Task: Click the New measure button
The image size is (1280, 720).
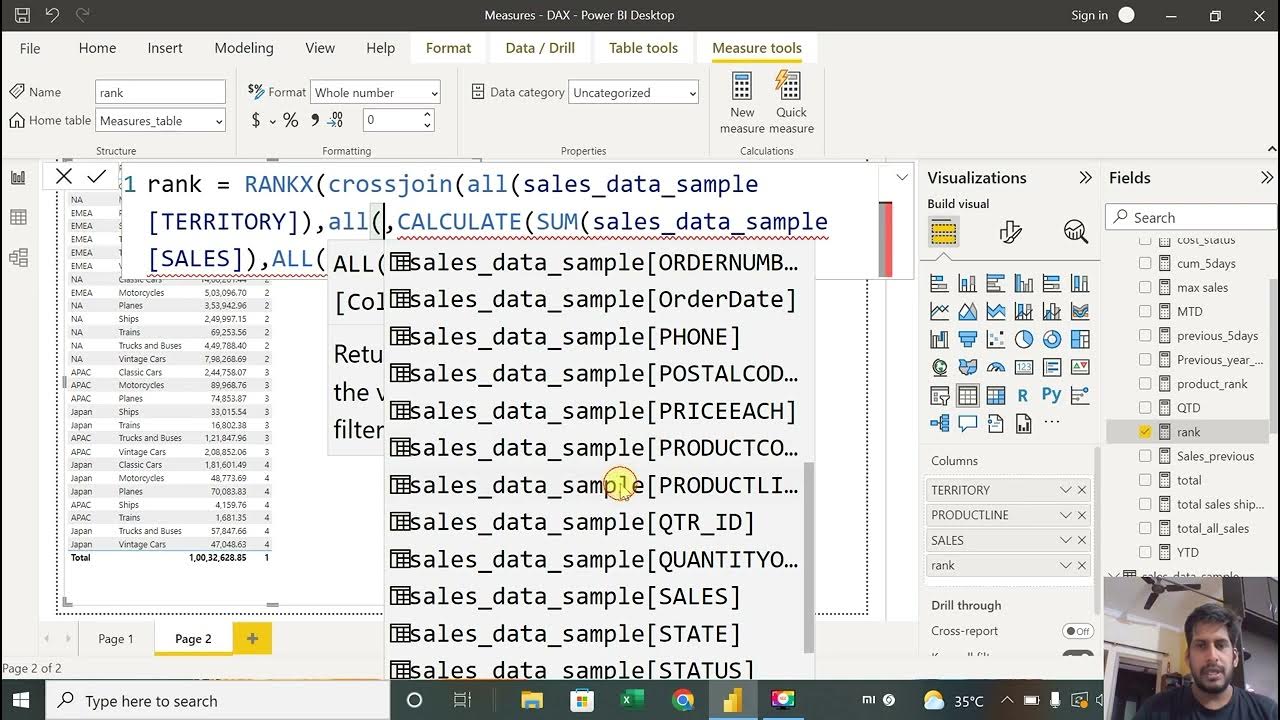Action: (x=742, y=103)
